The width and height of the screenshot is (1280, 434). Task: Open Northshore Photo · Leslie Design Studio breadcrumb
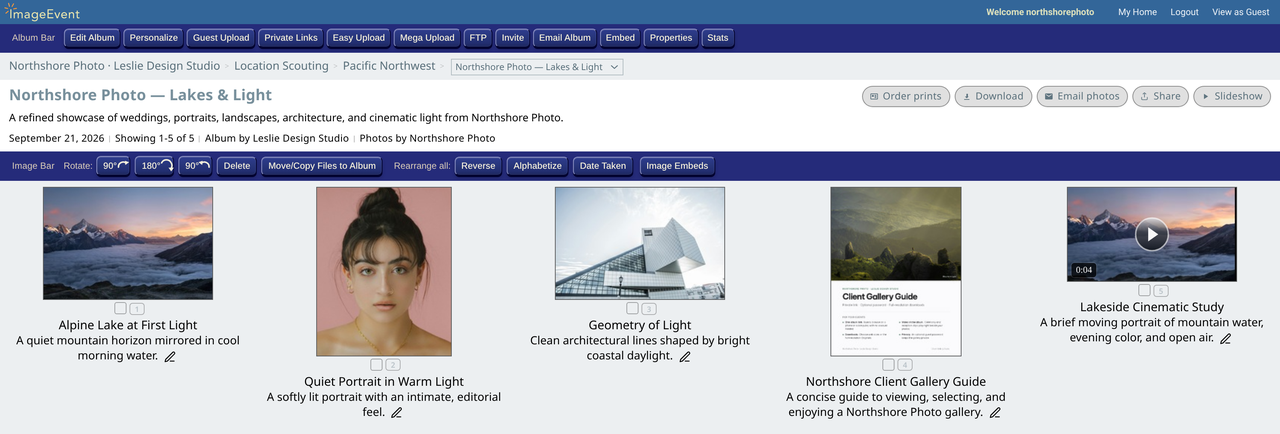tap(114, 66)
